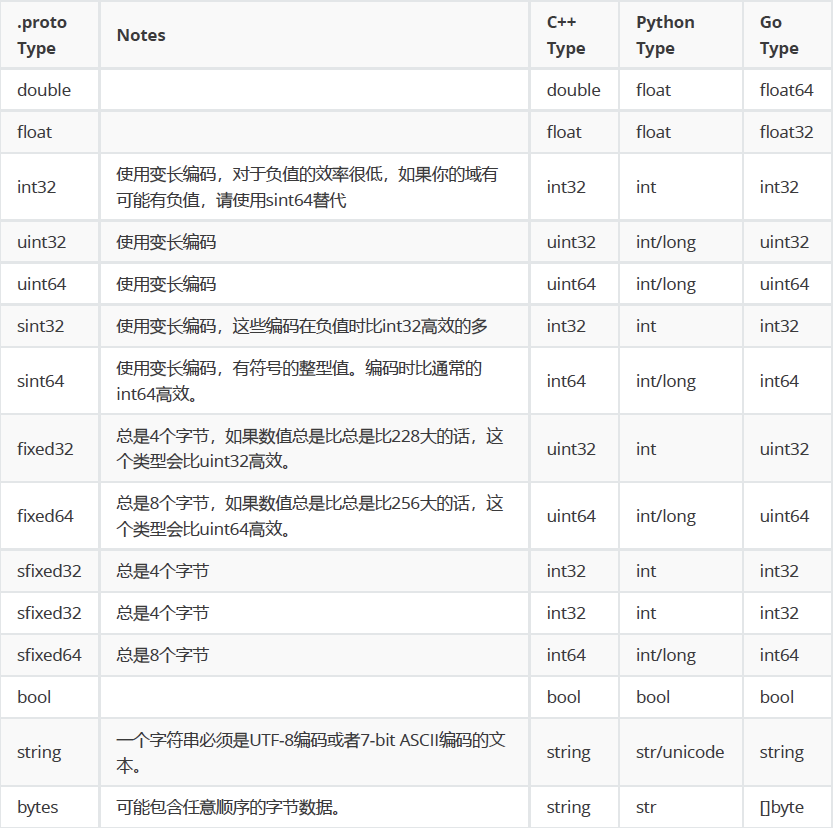
Task: Select "float" in the .proto Type column
Action: pos(34,132)
